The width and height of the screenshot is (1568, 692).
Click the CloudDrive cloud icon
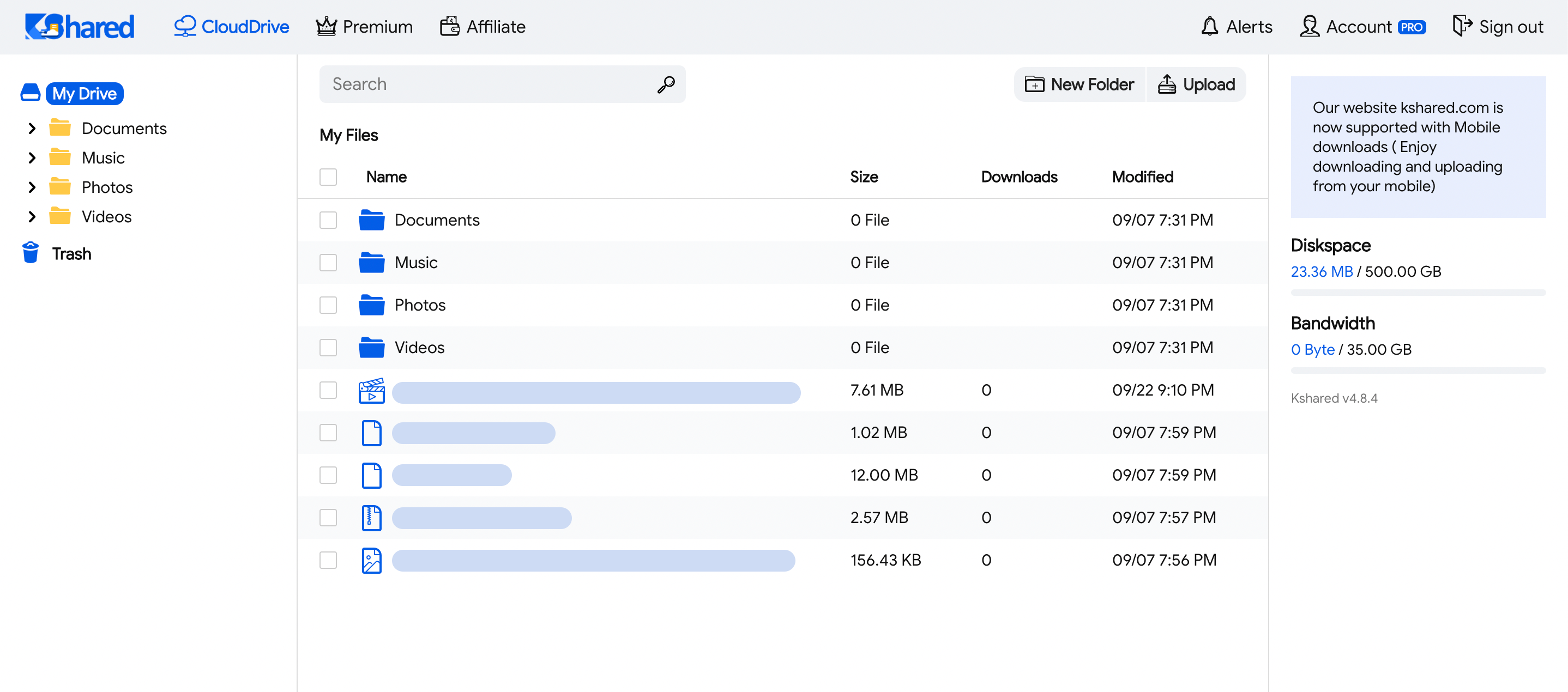point(184,26)
